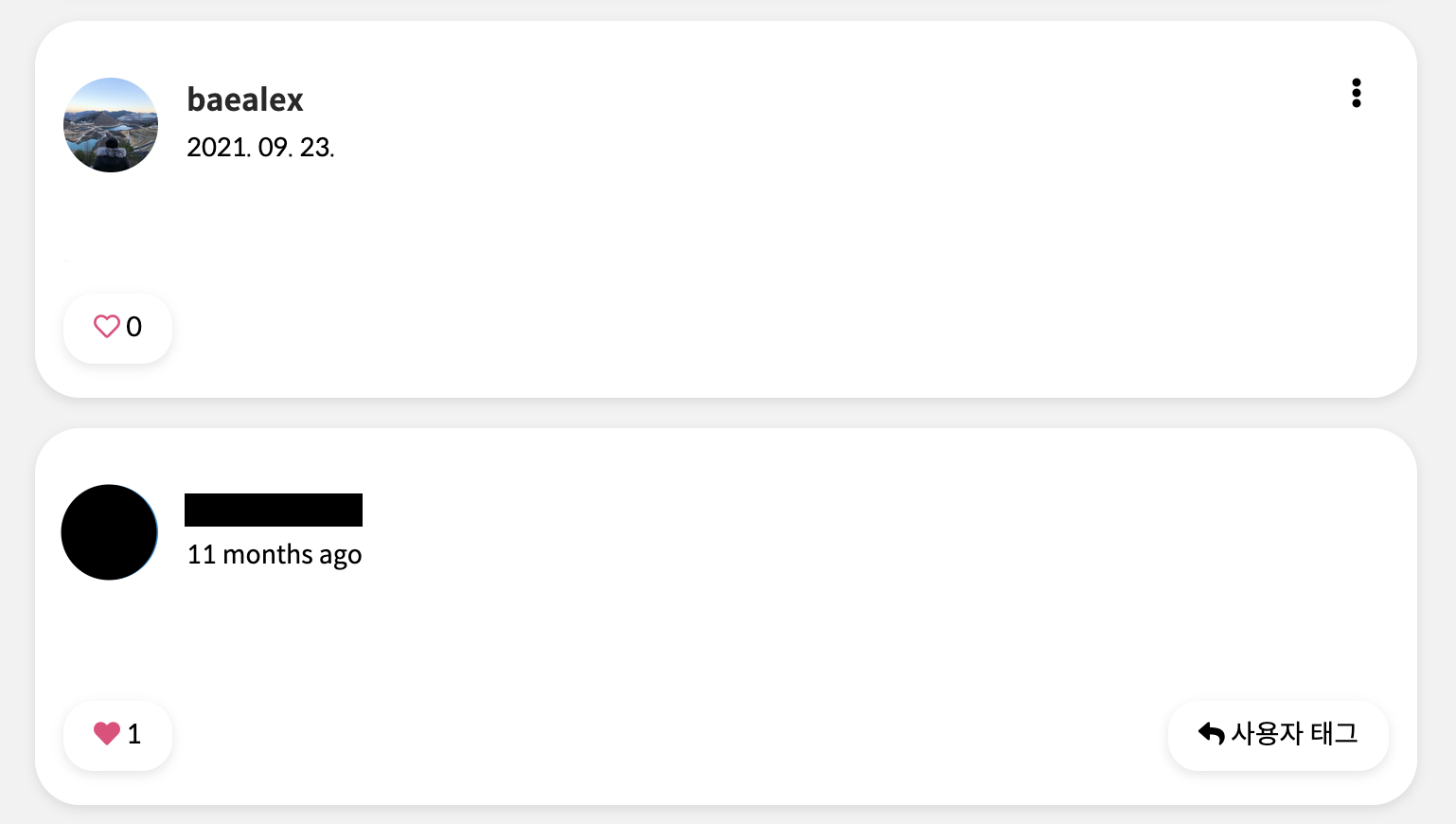Viewport: 1456px width, 824px height.
Task: Click the like count showing 0
Action: 134,327
